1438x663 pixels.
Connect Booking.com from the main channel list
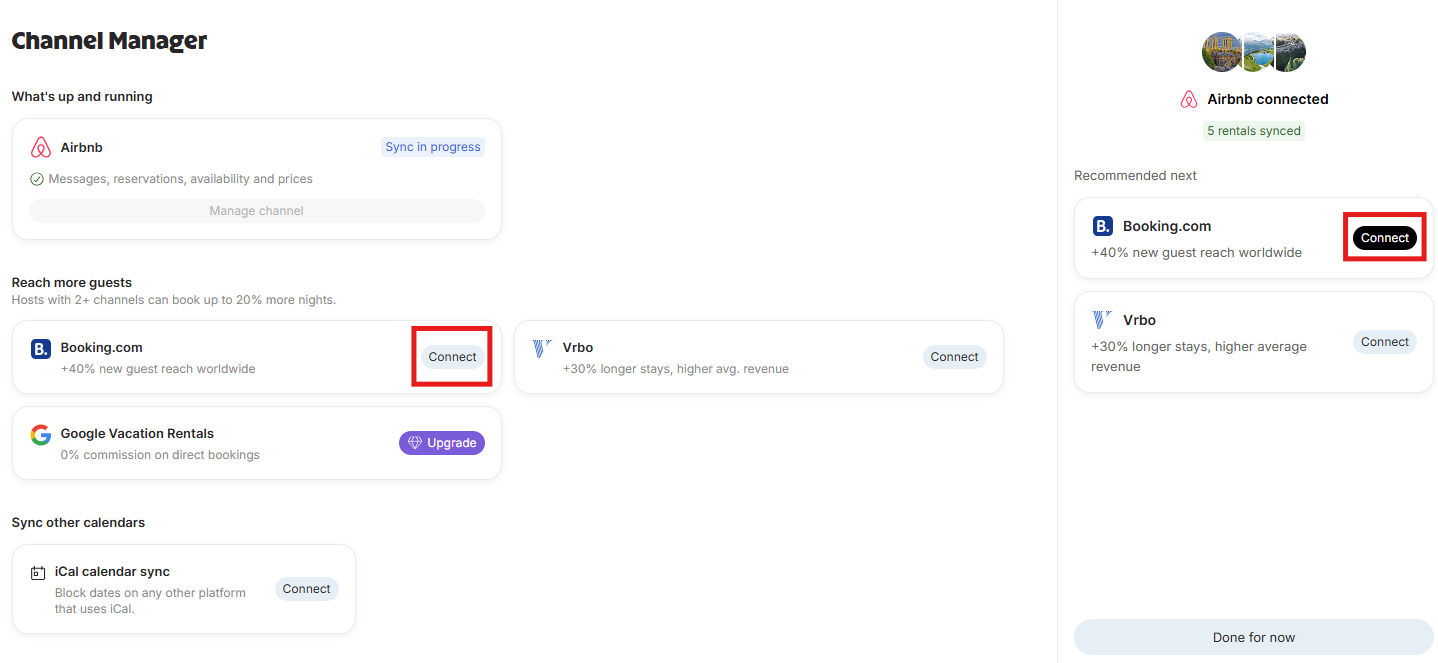[452, 357]
